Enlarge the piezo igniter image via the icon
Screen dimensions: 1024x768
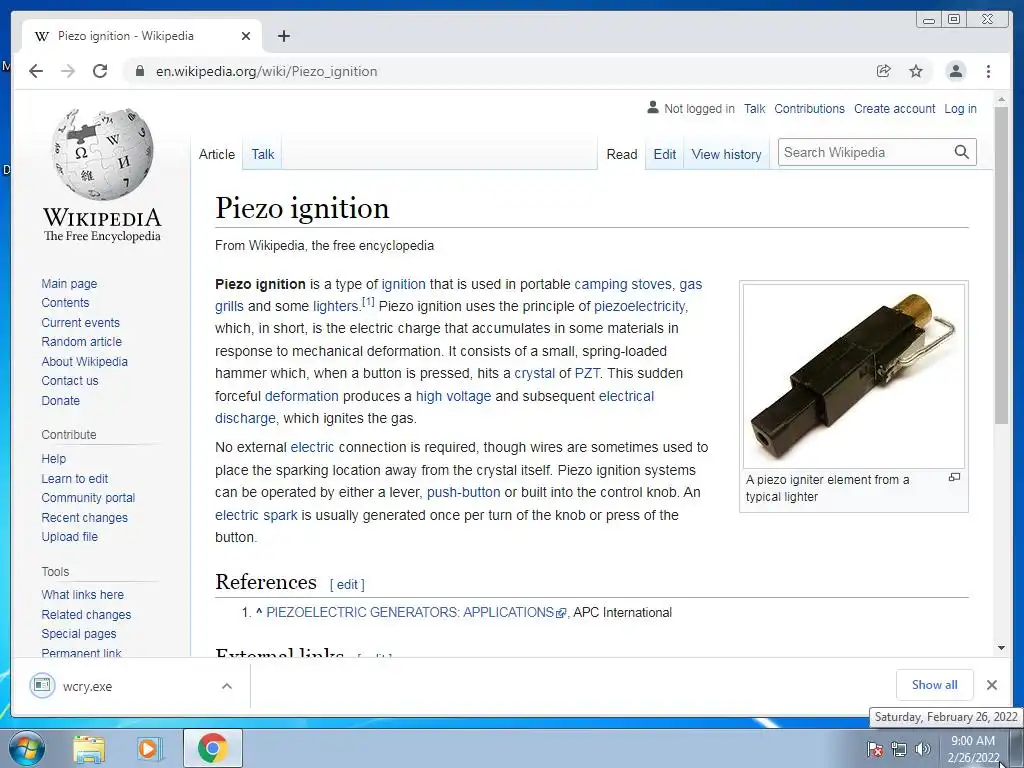954,478
